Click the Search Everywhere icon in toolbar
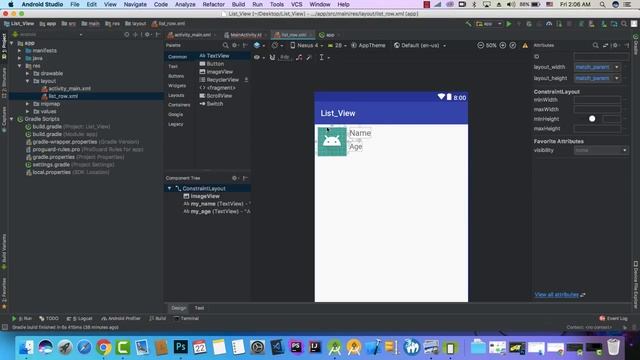 pos(624,24)
